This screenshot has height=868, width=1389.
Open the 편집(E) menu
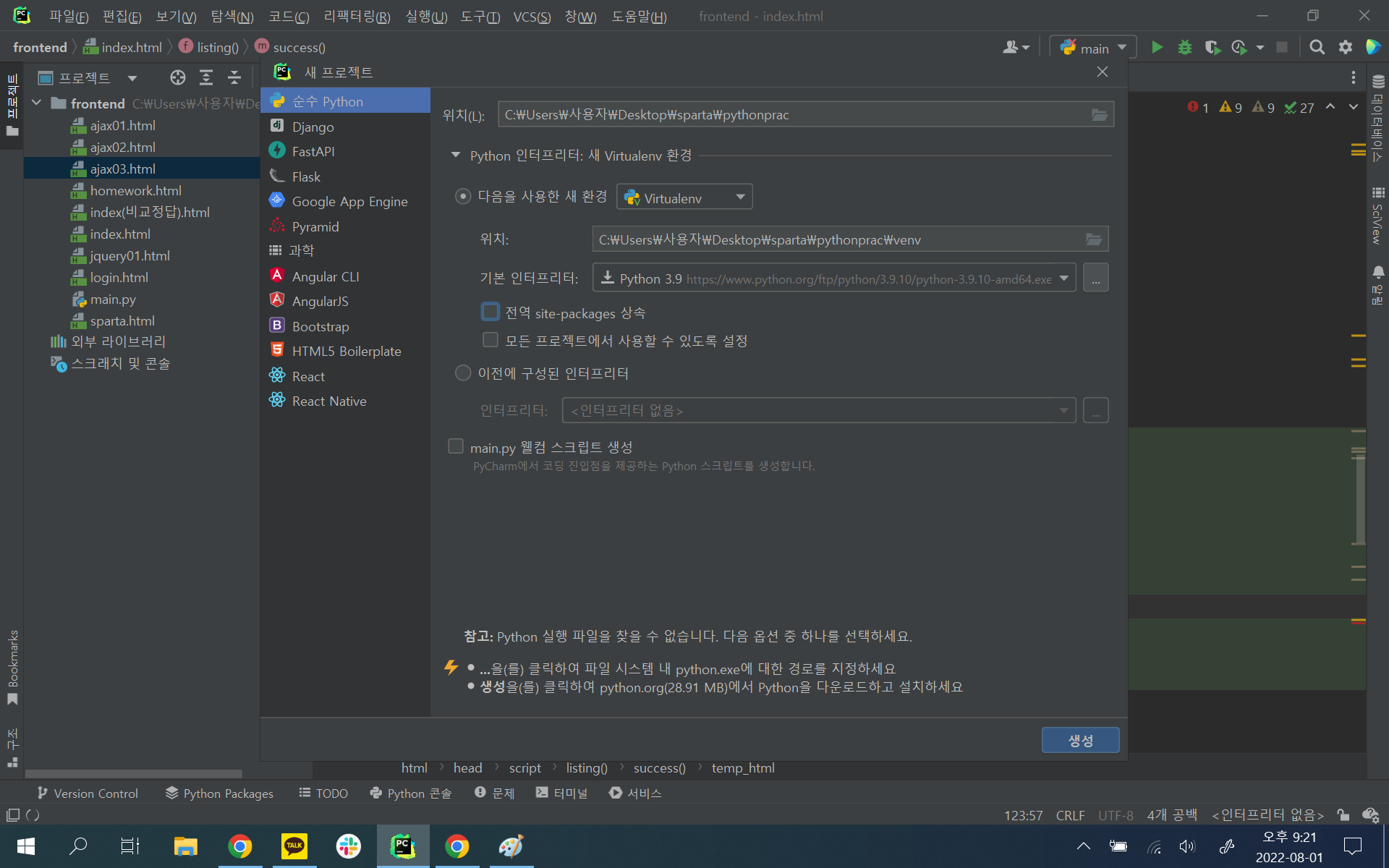[122, 16]
